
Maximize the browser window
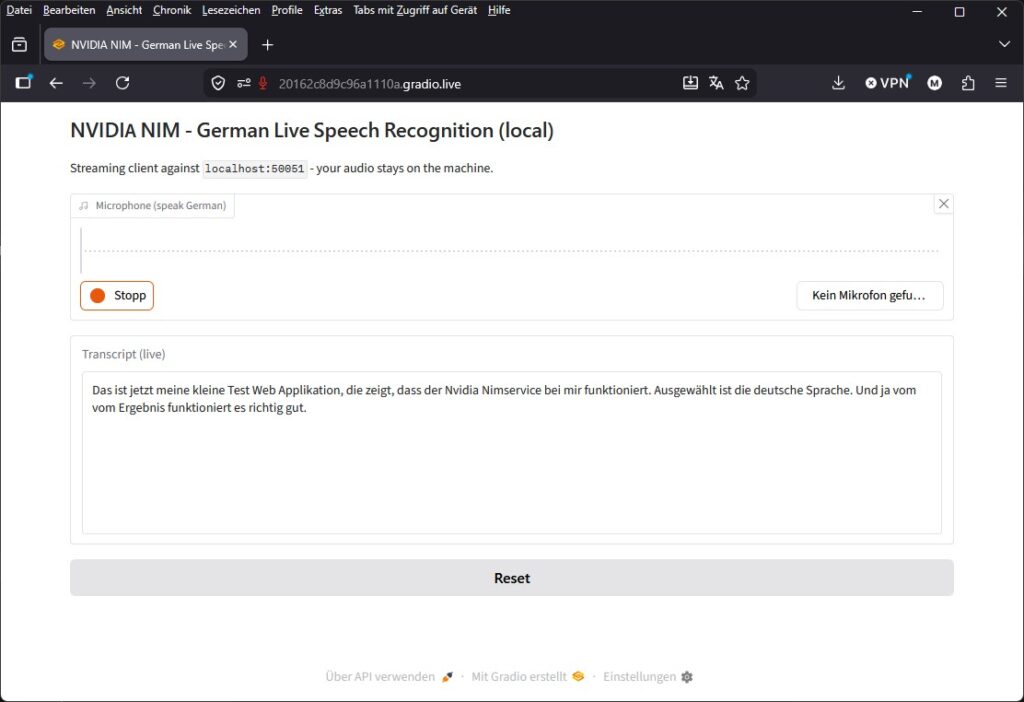tap(959, 11)
